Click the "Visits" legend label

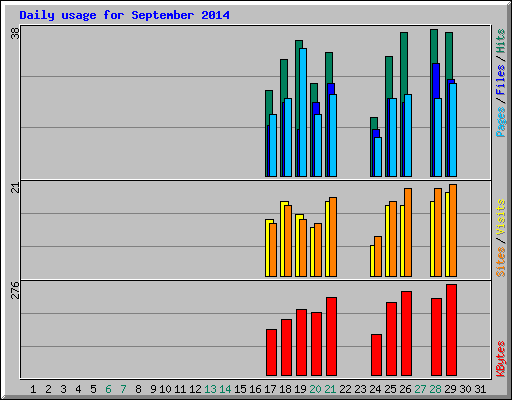(500, 218)
